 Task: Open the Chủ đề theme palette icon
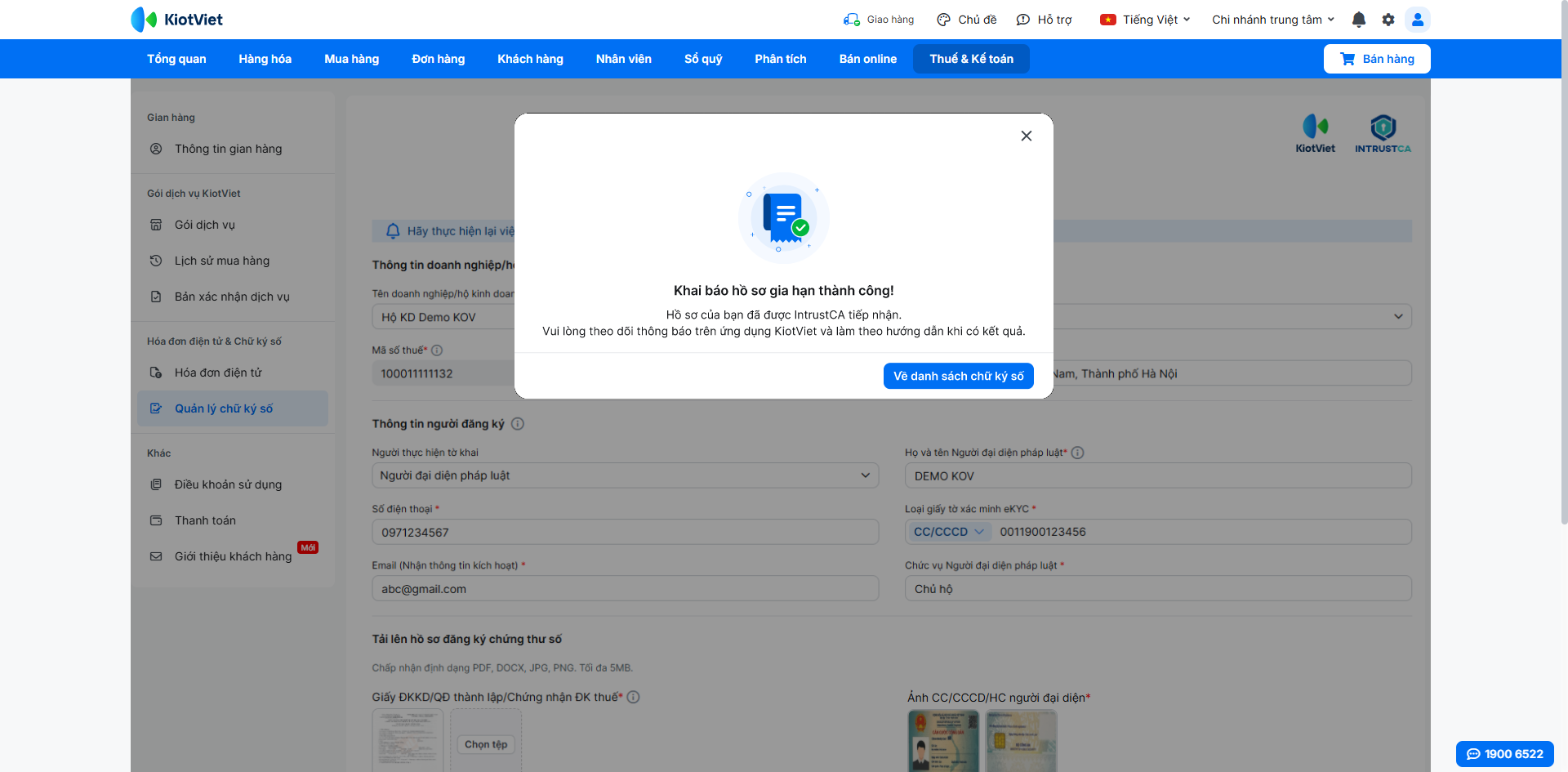coord(943,20)
